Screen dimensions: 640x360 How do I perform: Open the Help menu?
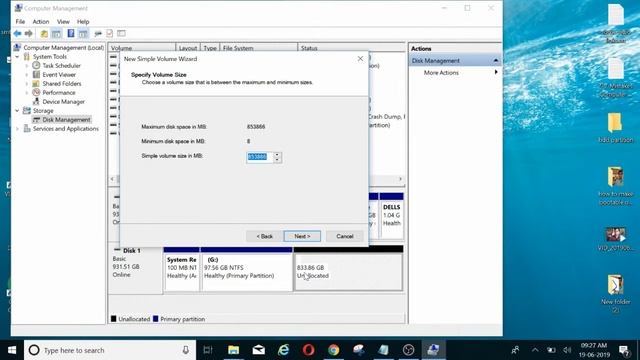click(83, 22)
